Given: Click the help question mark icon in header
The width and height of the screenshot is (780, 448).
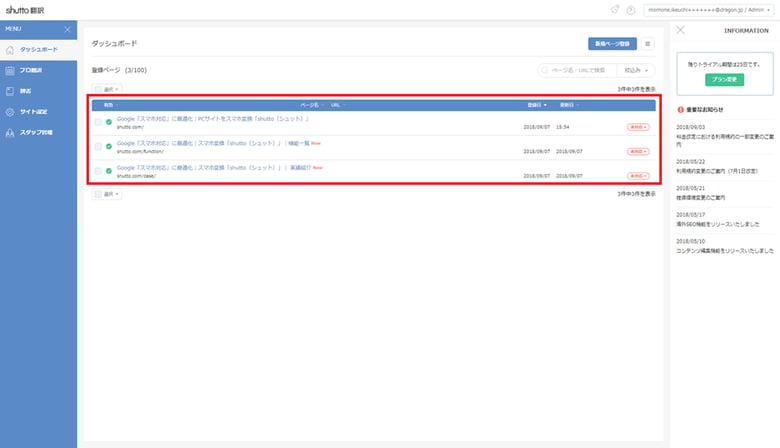Looking at the screenshot, I should point(631,10).
